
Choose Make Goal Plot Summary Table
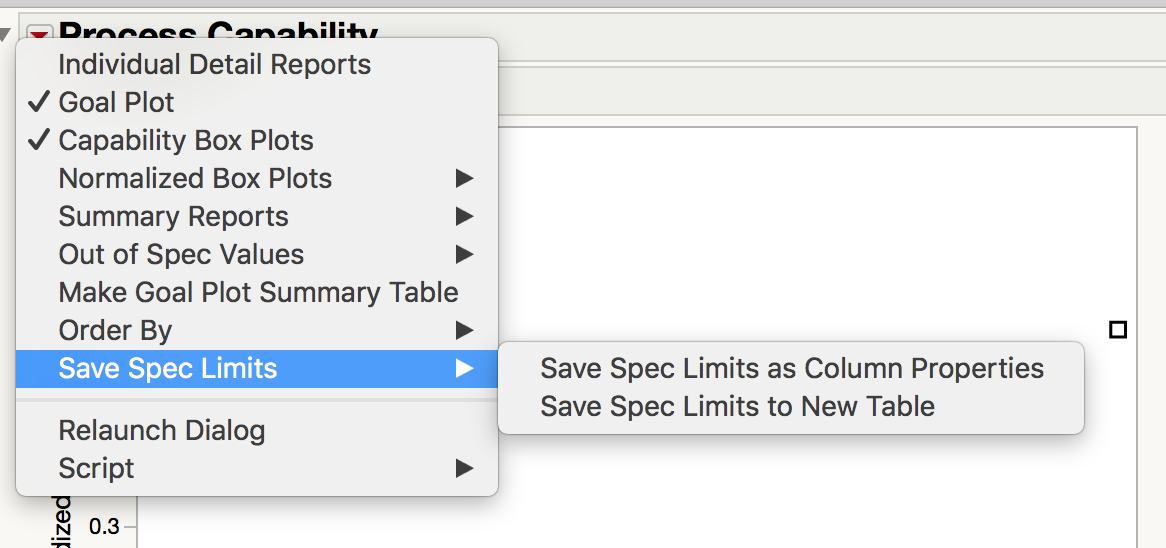click(258, 293)
